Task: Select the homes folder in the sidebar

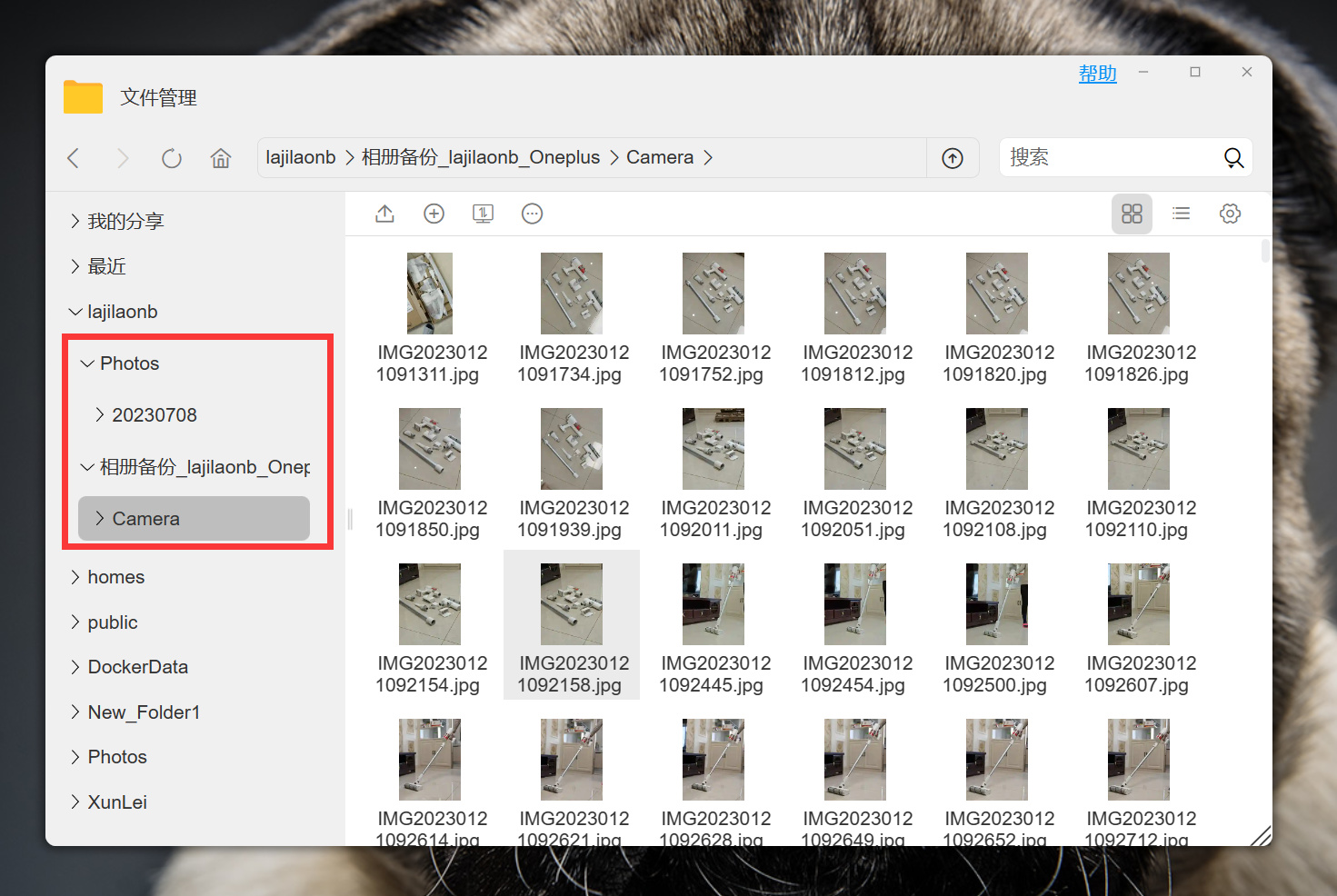Action: [115, 577]
